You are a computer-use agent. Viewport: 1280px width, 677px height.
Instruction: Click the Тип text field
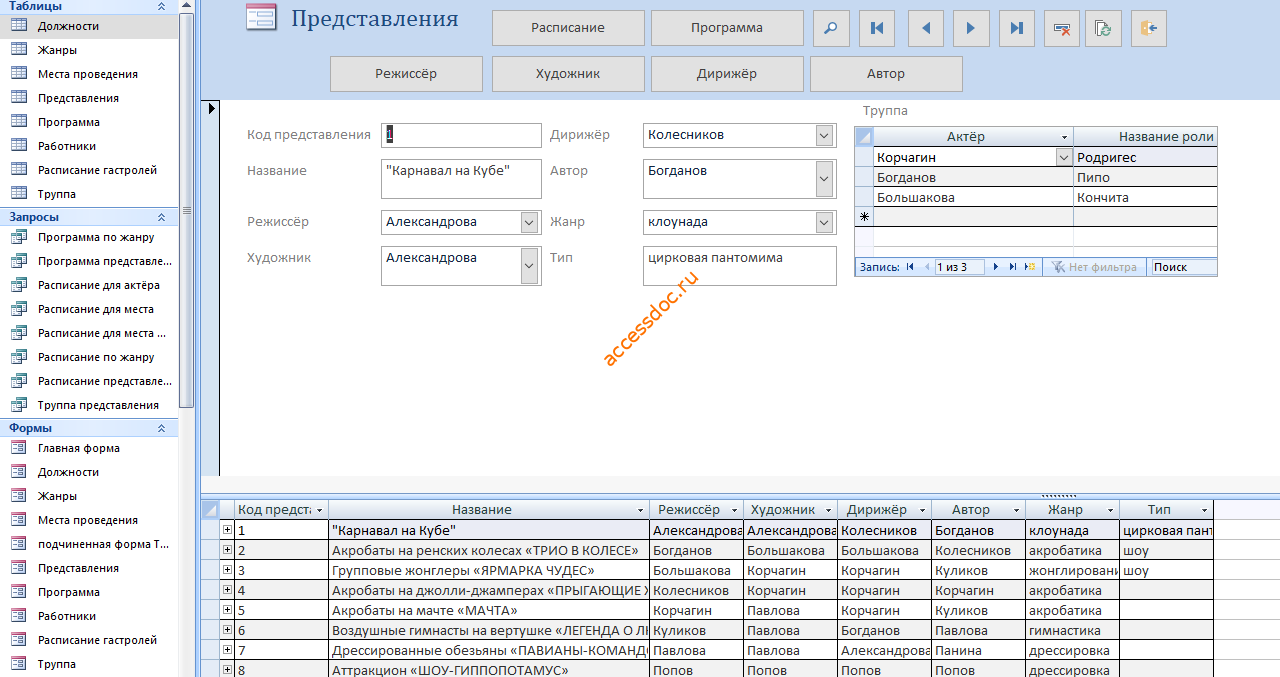[740, 266]
